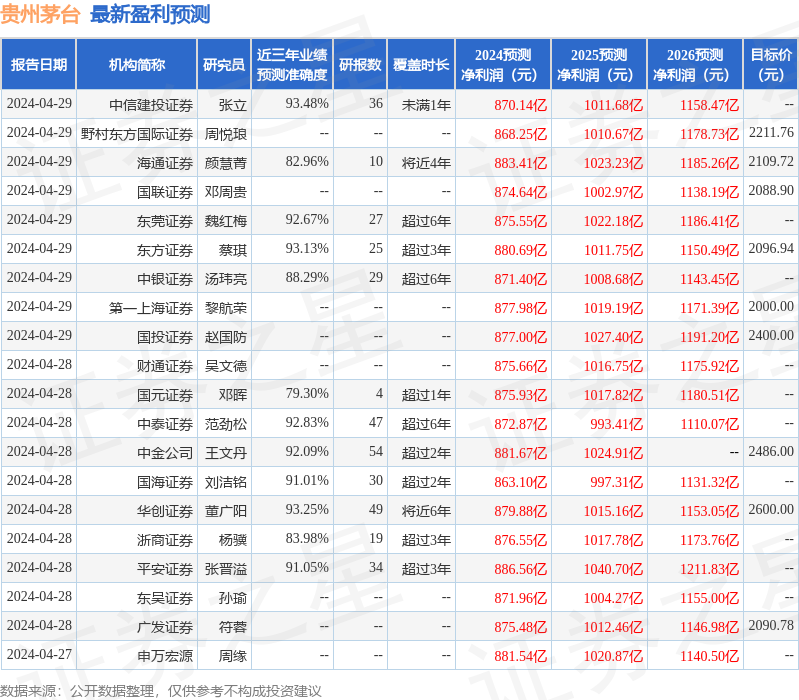
Task: Click target price 2211.76
Action: point(771,132)
